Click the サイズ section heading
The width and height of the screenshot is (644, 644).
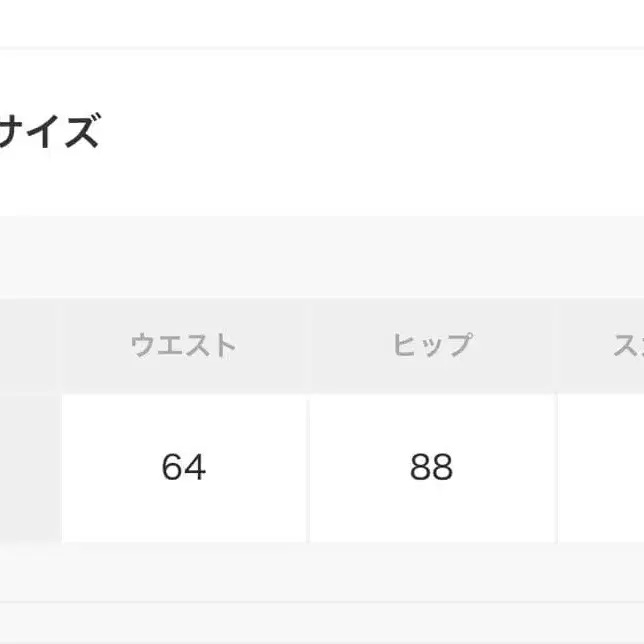[50, 132]
